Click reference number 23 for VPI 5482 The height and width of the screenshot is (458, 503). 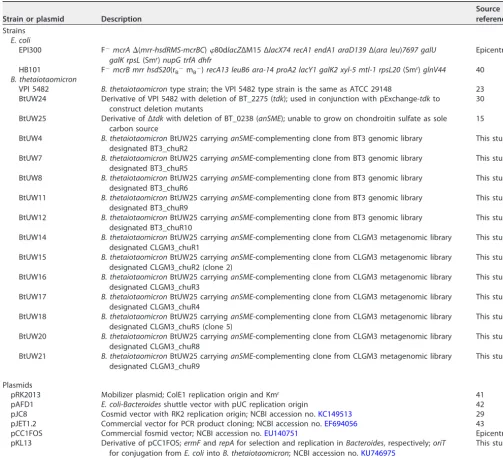[480, 89]
